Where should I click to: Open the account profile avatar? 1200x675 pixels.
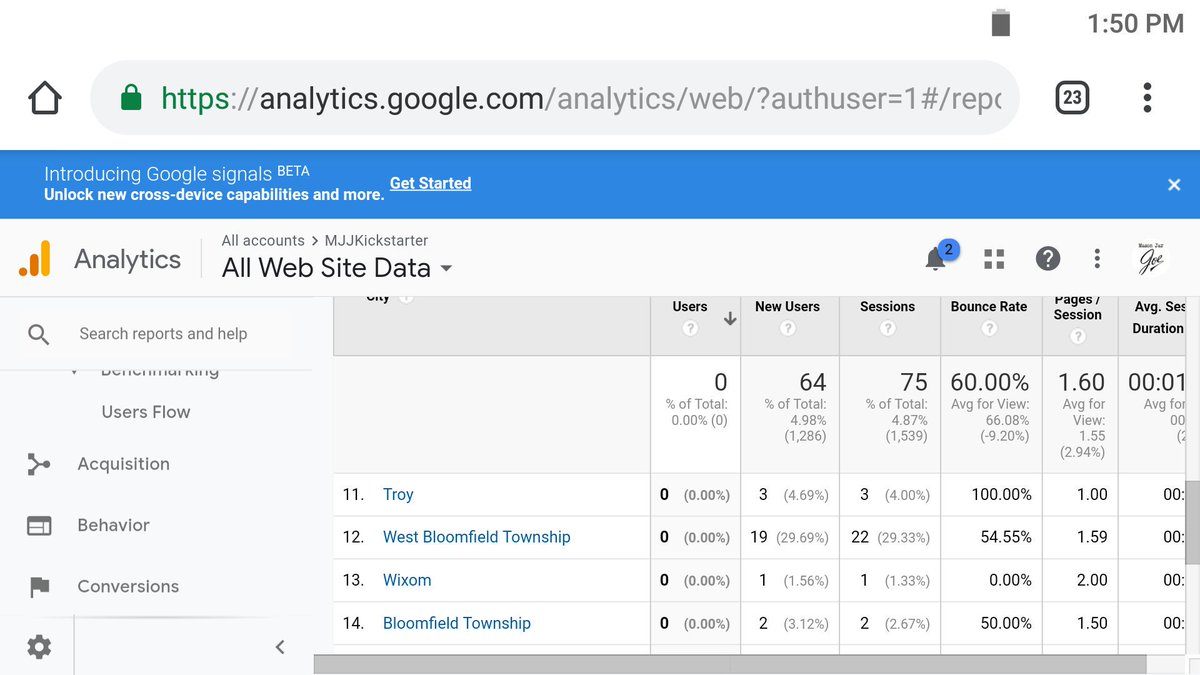[1152, 258]
